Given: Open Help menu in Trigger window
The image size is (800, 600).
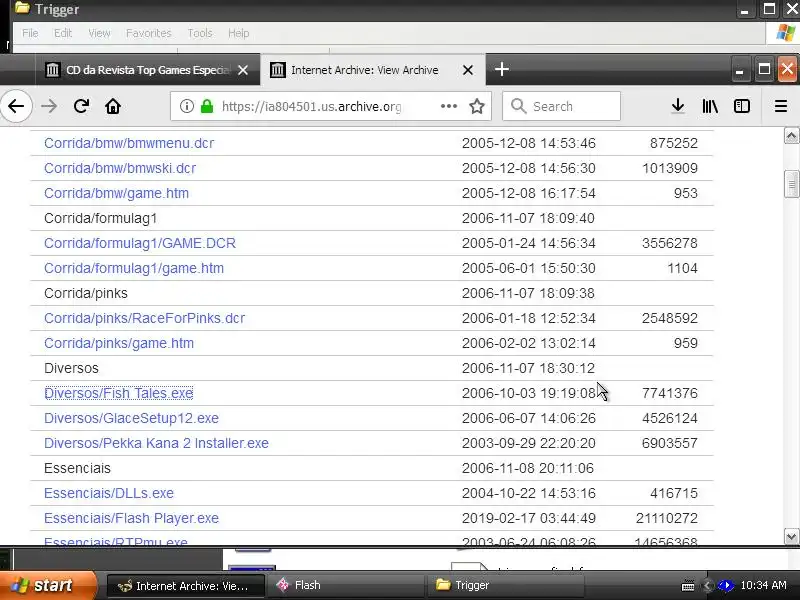Looking at the screenshot, I should point(238,33).
